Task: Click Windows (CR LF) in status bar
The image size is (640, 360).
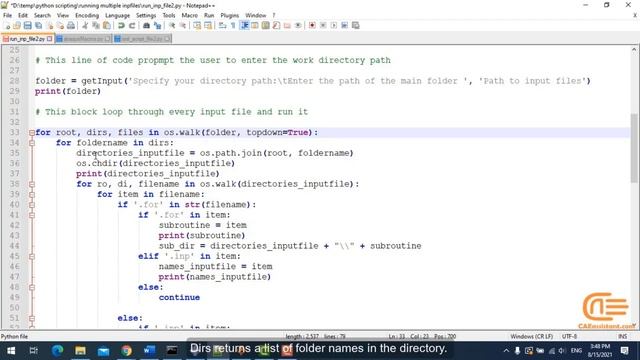Action: [x=531, y=336]
